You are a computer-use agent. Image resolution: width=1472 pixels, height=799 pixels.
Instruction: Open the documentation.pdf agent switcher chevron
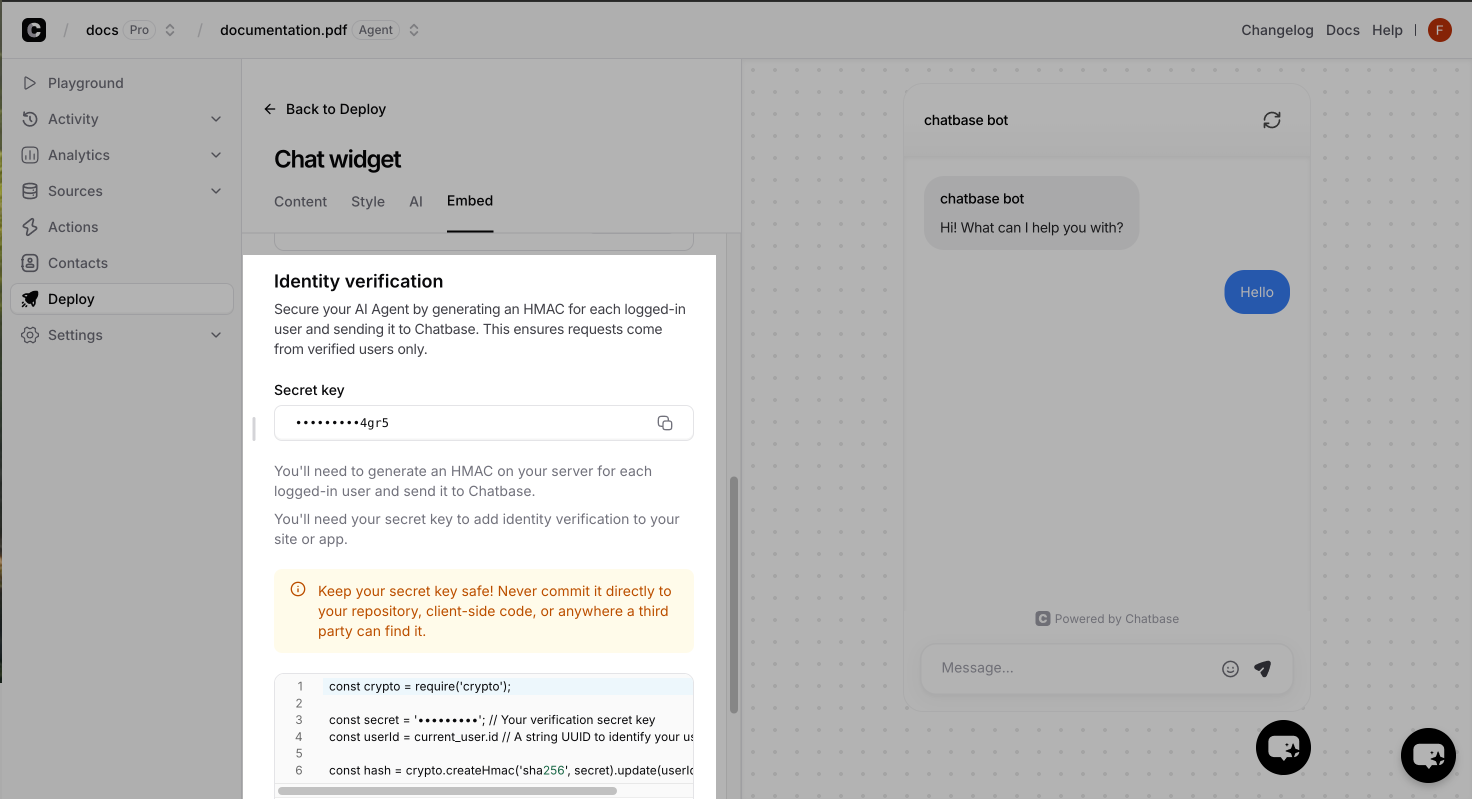(x=414, y=30)
